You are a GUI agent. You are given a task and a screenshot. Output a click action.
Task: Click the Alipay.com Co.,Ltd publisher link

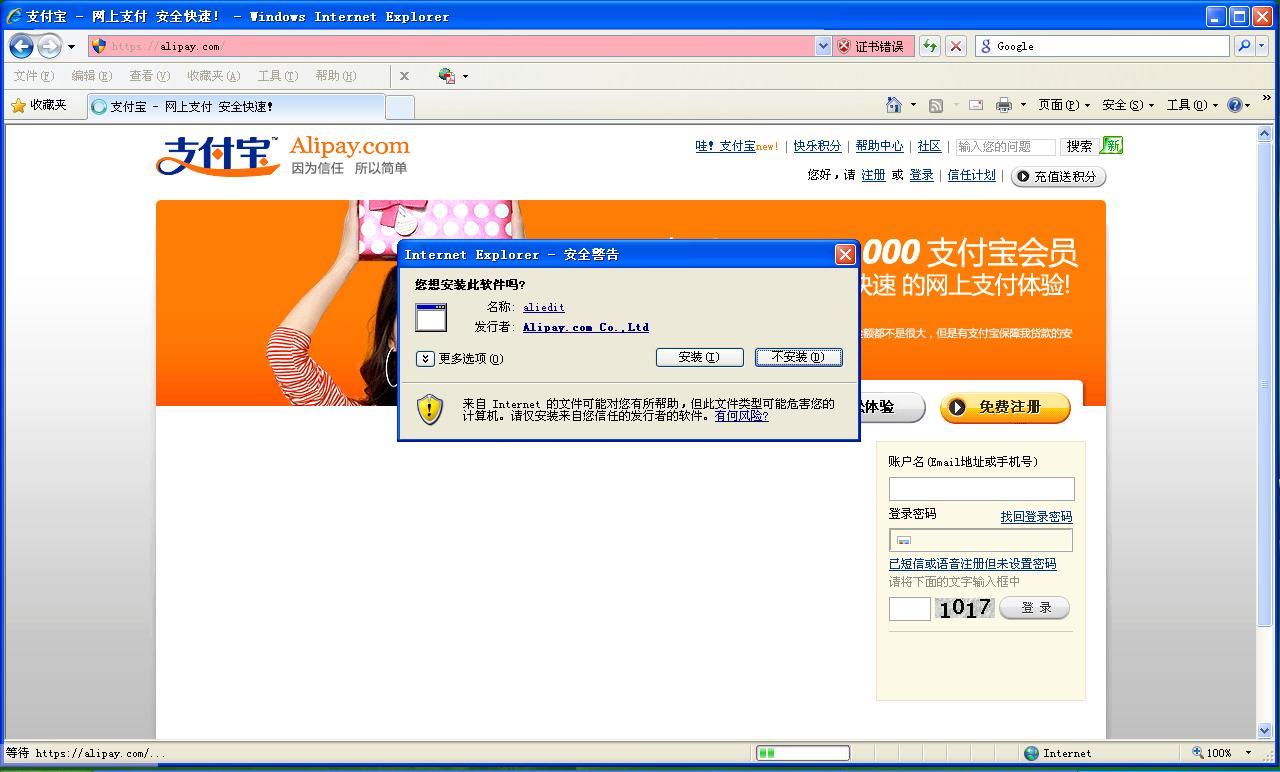click(x=586, y=327)
